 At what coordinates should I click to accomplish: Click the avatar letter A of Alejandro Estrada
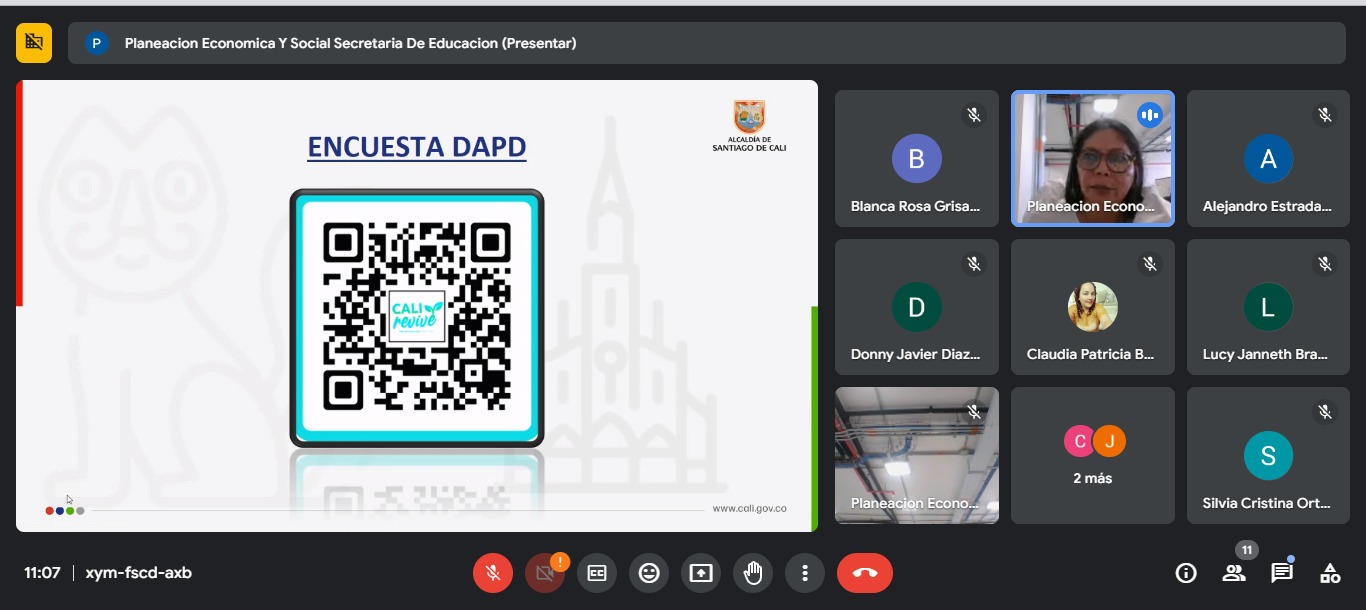[1269, 158]
